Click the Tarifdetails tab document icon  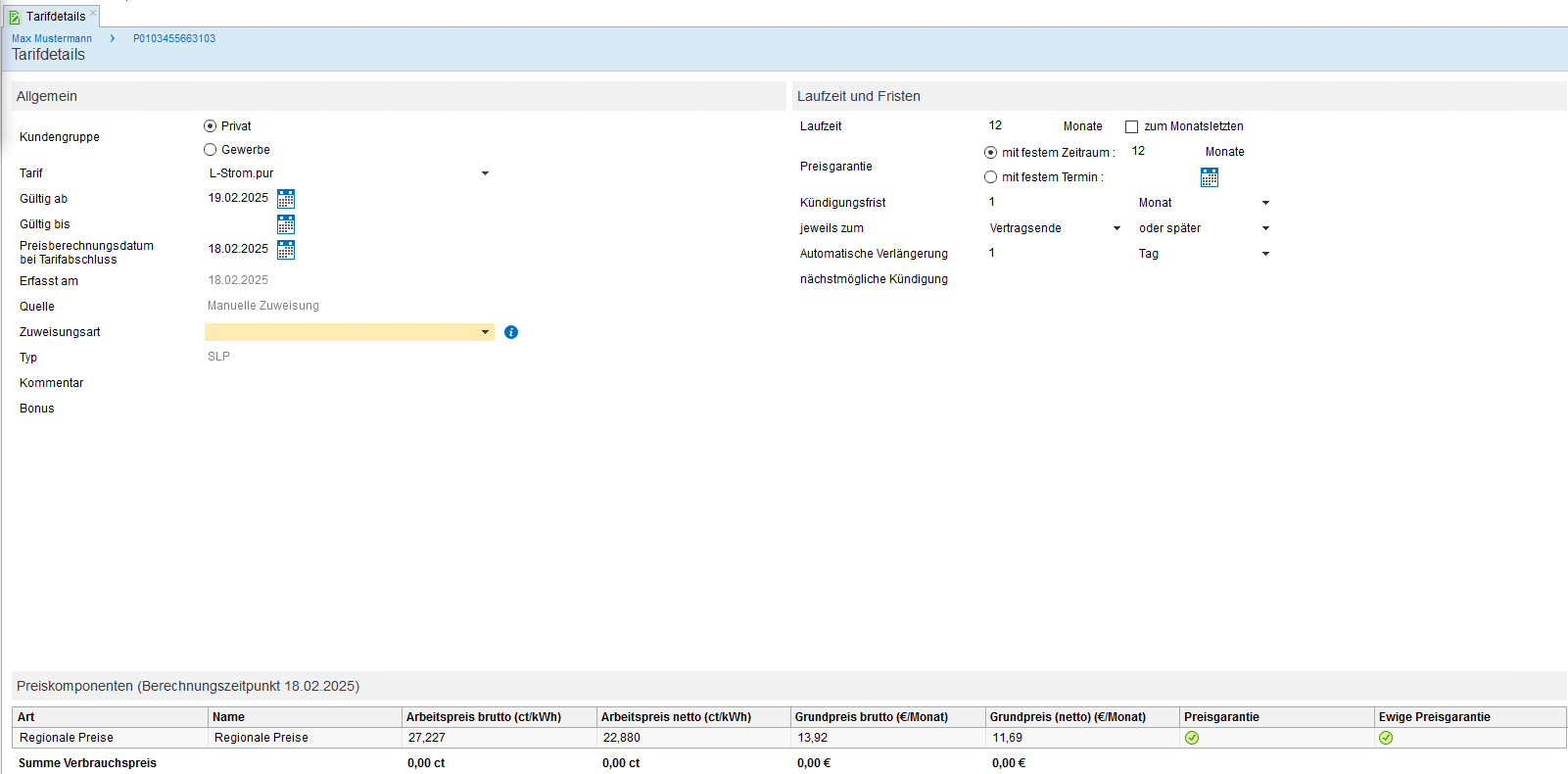(x=15, y=17)
